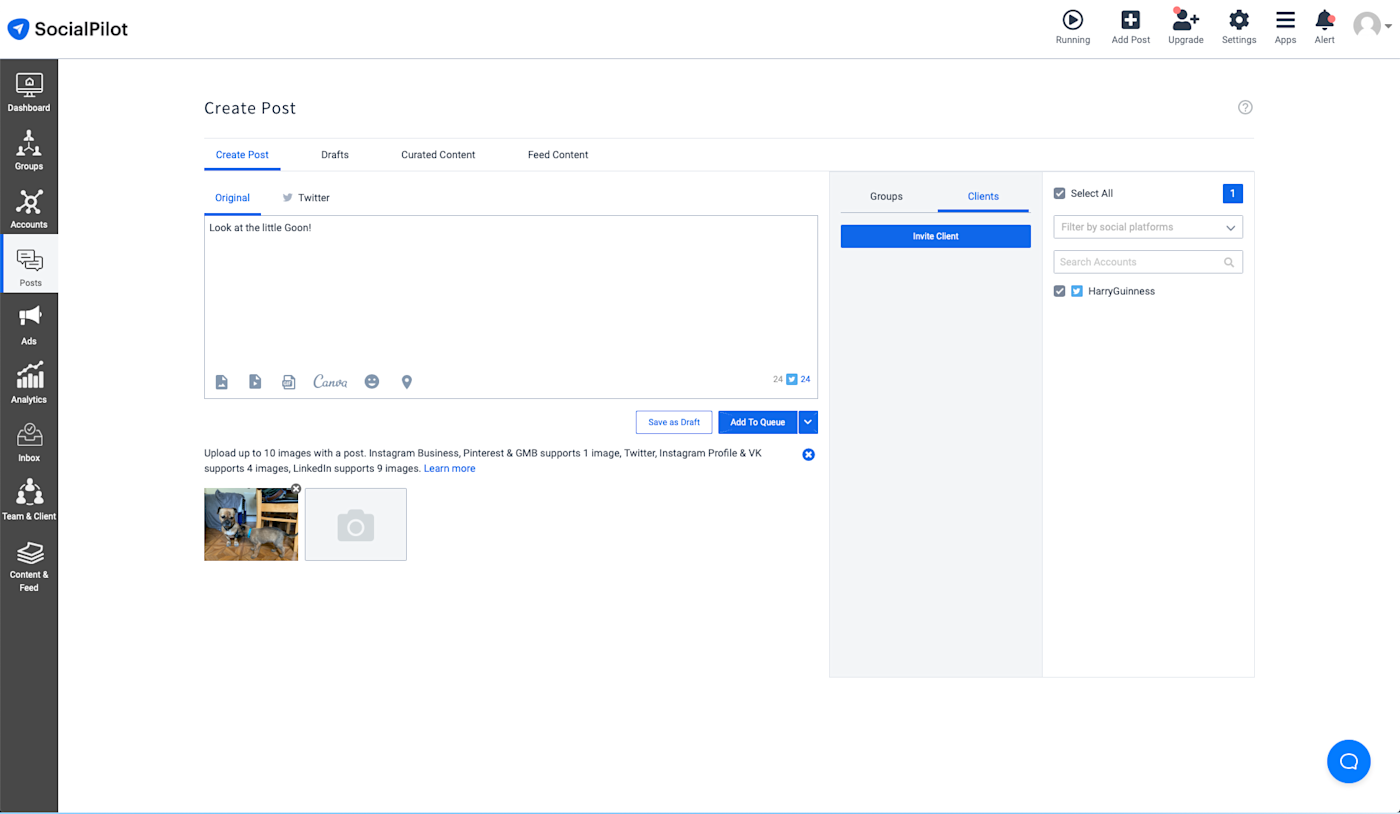1400x814 pixels.
Task: Click the add video icon in editor
Action: pyautogui.click(x=255, y=382)
